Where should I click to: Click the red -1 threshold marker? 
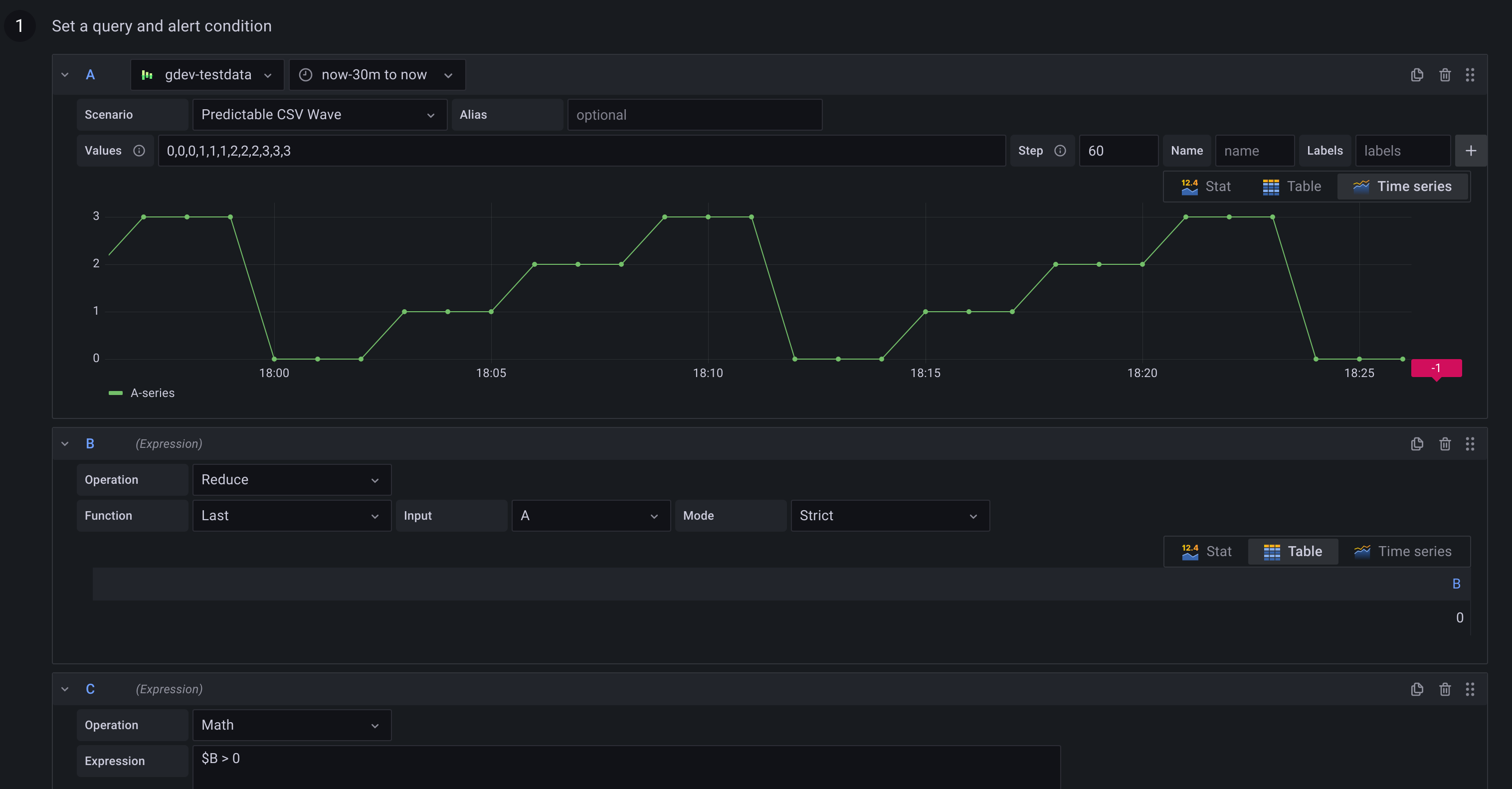tap(1436, 369)
